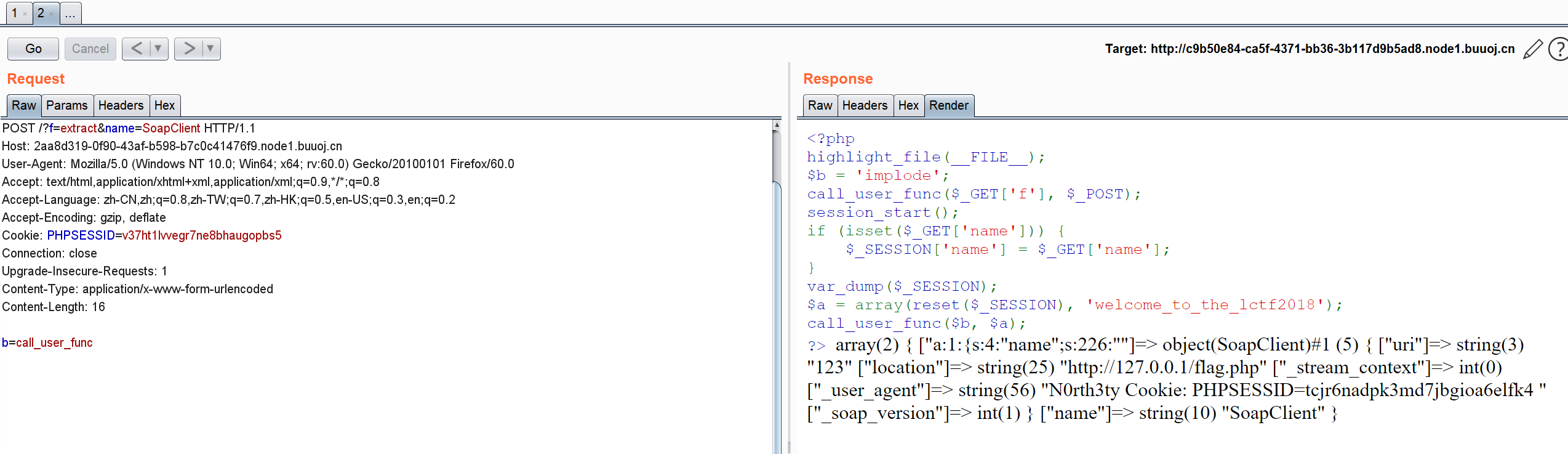Switch to Request Hex tab
1568x454 pixels.
164,105
